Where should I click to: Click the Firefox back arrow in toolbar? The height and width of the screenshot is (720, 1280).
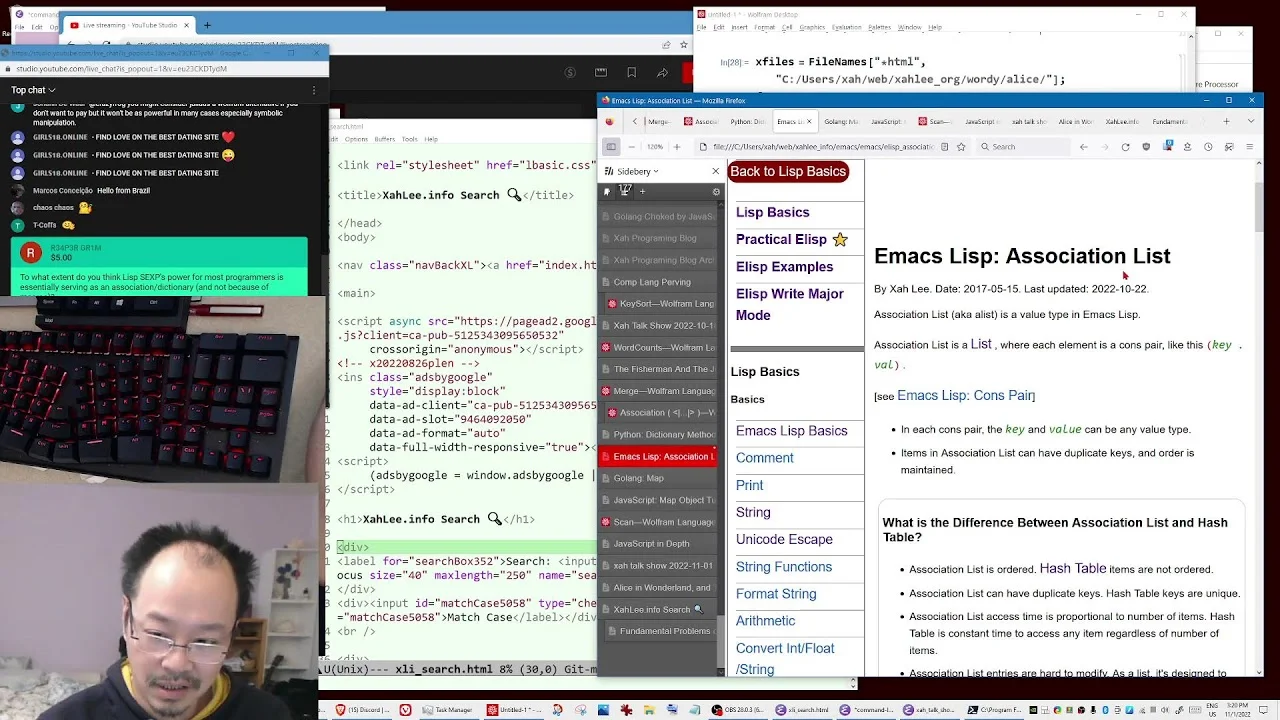pos(1084,147)
